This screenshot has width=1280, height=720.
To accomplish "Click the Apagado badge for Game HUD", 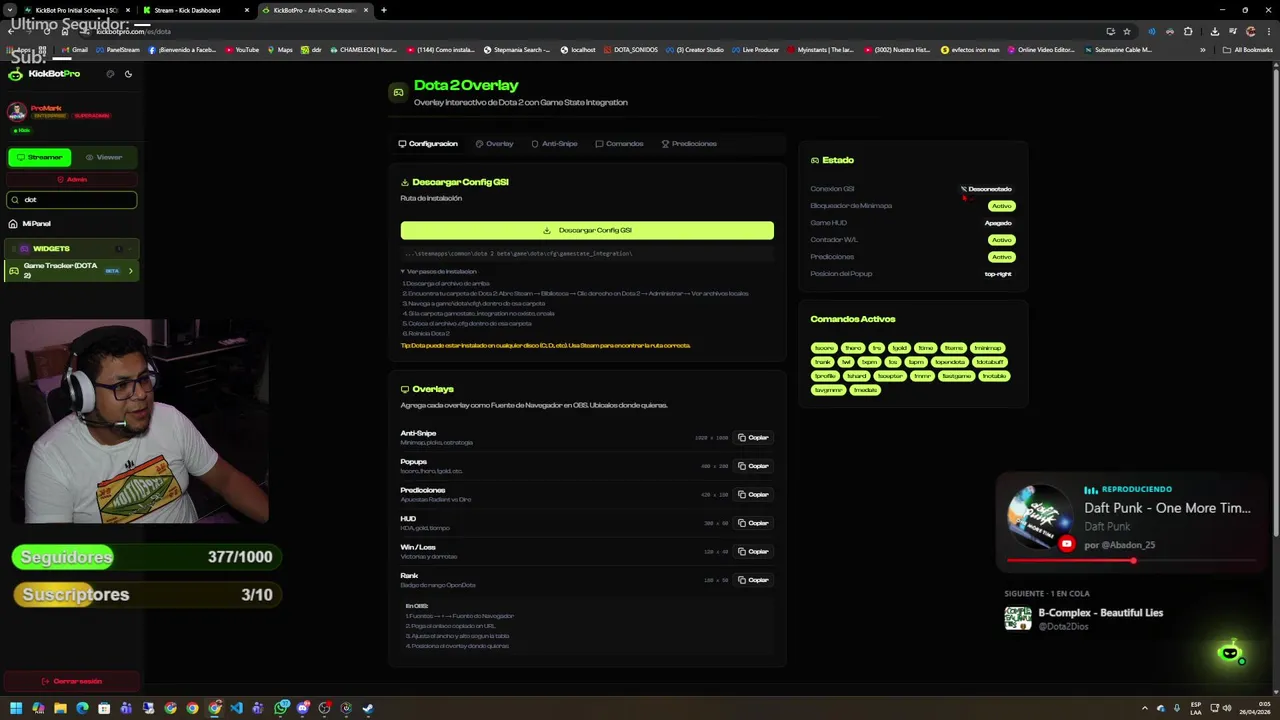I will [x=998, y=223].
